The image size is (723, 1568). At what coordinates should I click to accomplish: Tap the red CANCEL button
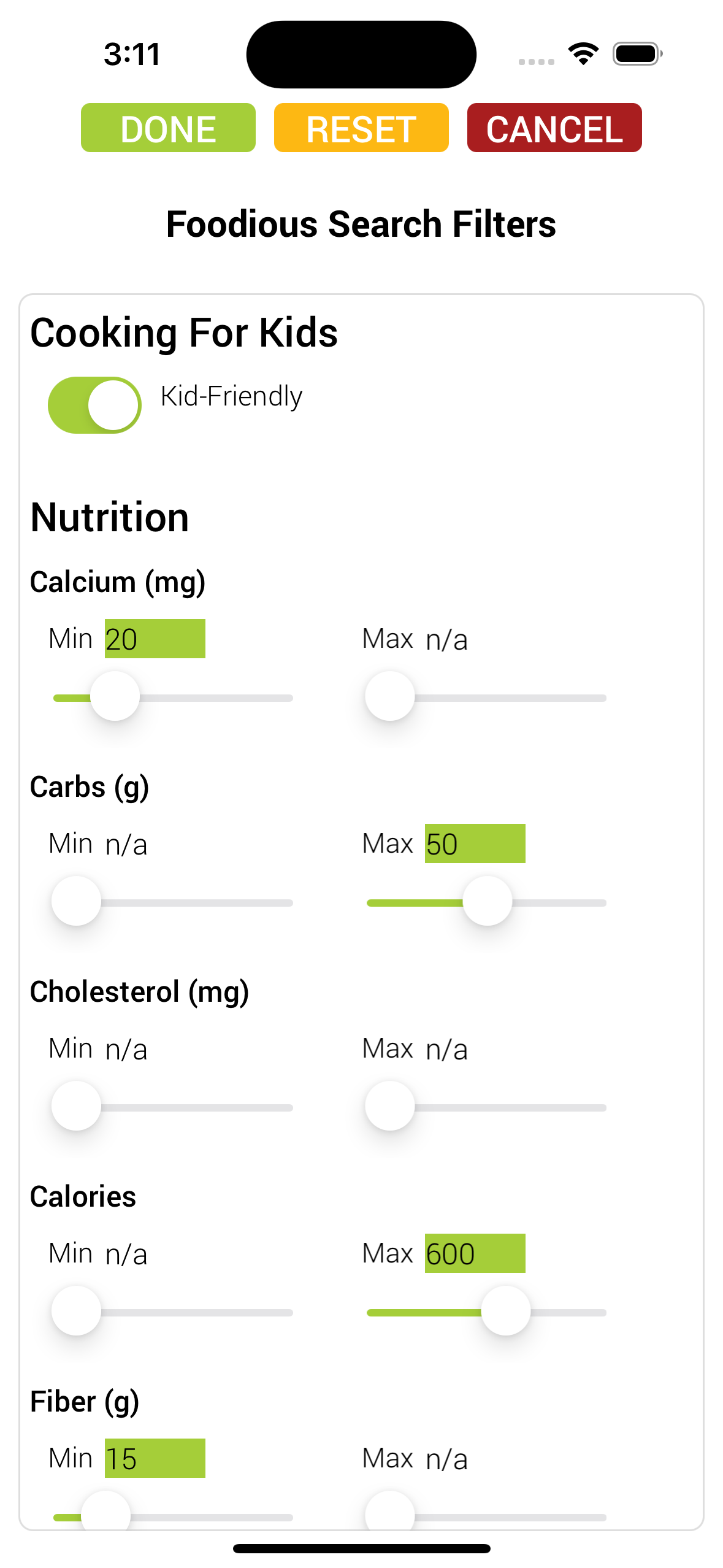[554, 128]
